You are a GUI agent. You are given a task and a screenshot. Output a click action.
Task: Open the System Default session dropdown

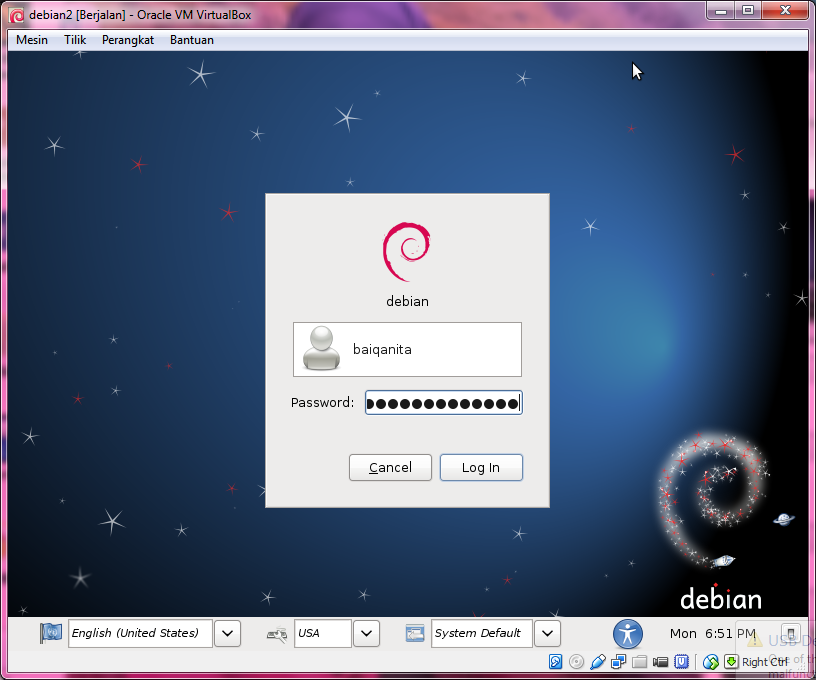[x=547, y=633]
